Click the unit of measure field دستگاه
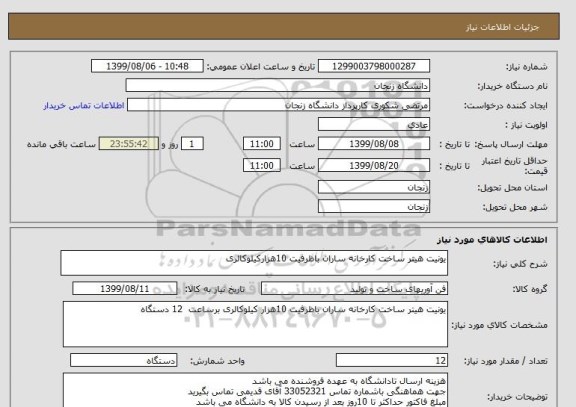This screenshot has height=407, width=576. click(123, 361)
